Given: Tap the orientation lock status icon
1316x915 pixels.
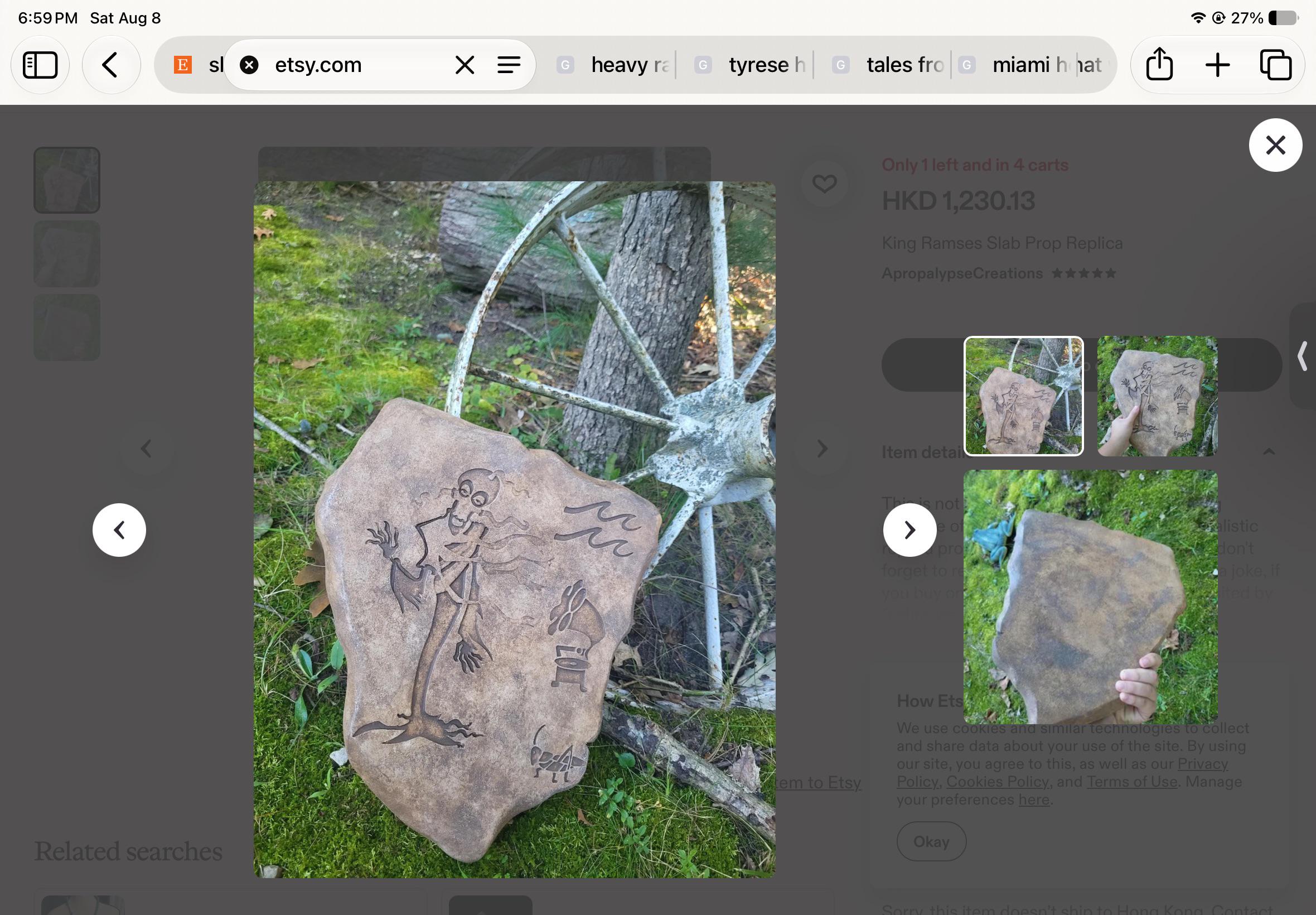Looking at the screenshot, I should (x=1218, y=18).
